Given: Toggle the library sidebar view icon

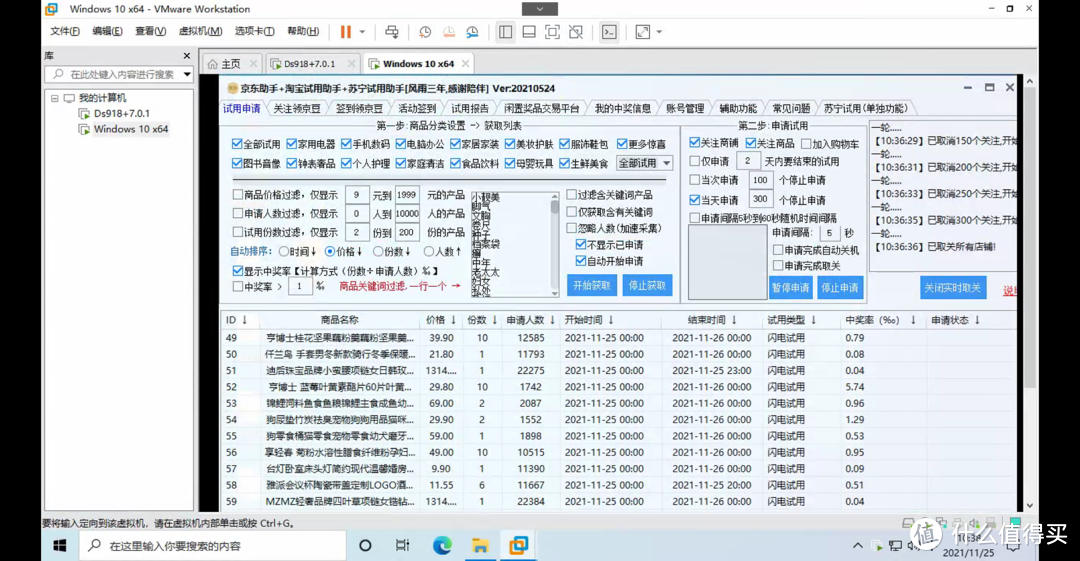Looking at the screenshot, I should 506,32.
